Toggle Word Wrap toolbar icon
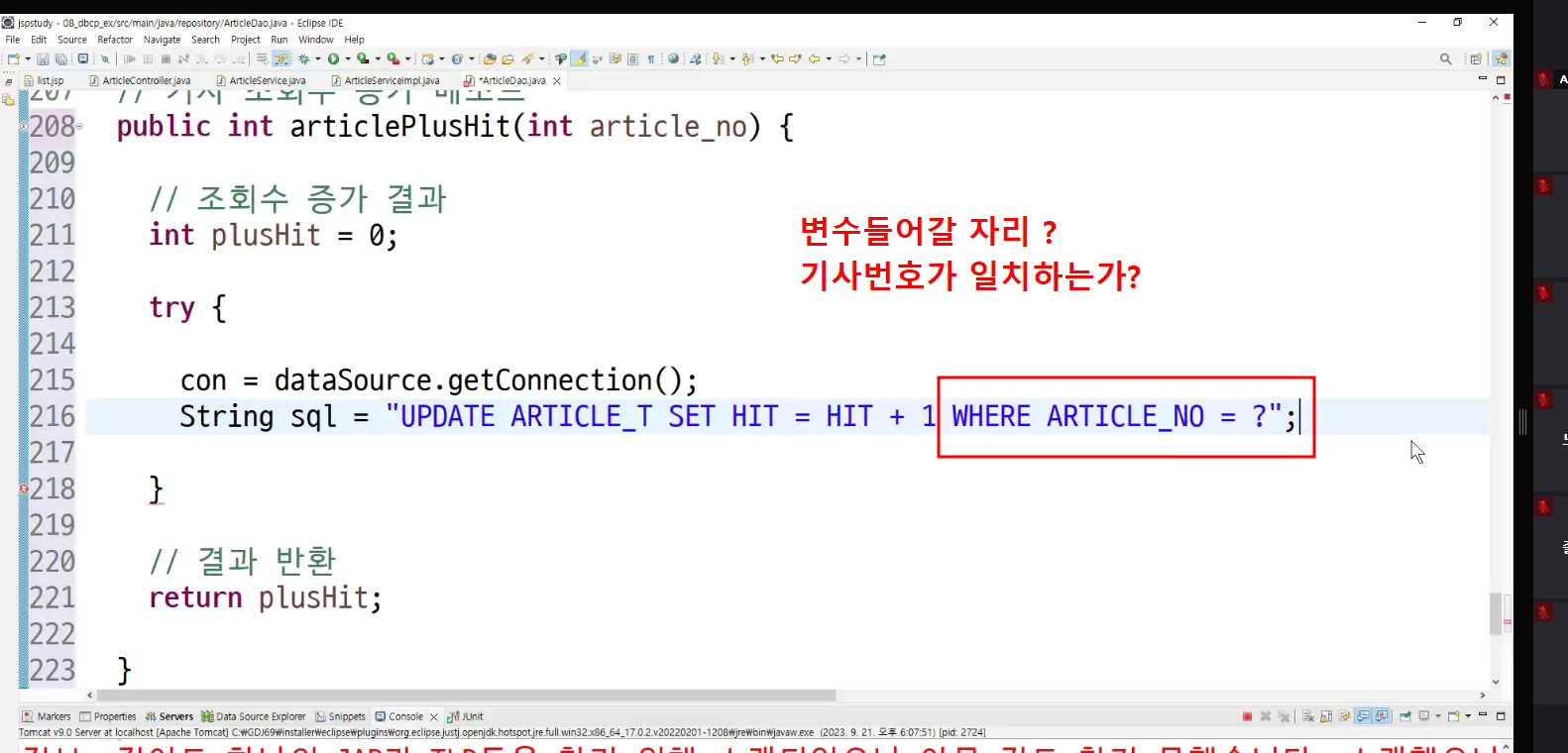The width and height of the screenshot is (1568, 753). pos(616,59)
